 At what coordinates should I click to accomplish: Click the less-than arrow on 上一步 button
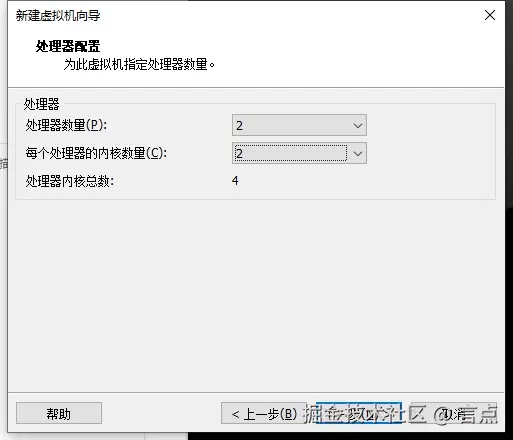[236, 414]
